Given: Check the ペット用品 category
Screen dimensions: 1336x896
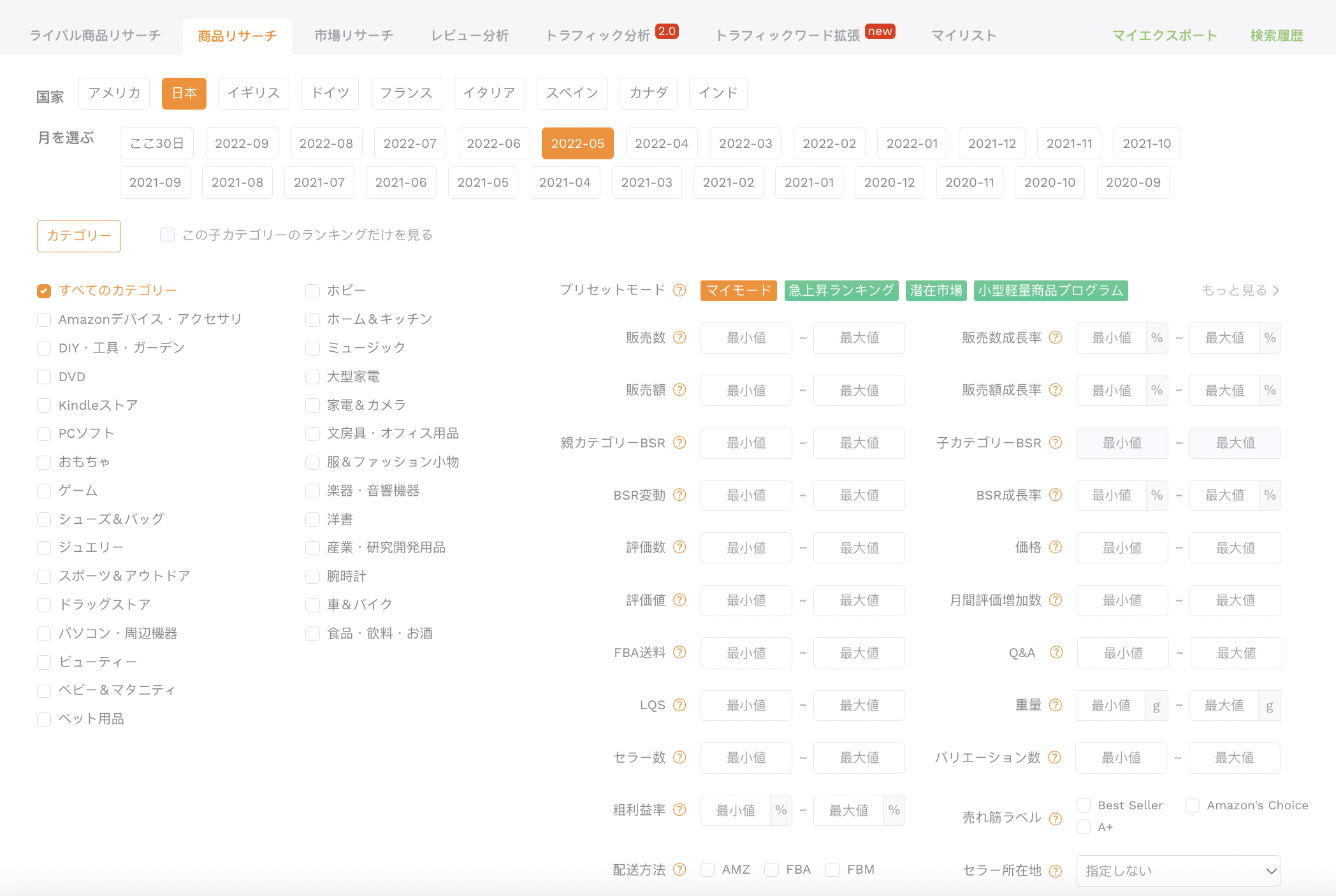Looking at the screenshot, I should click(44, 719).
